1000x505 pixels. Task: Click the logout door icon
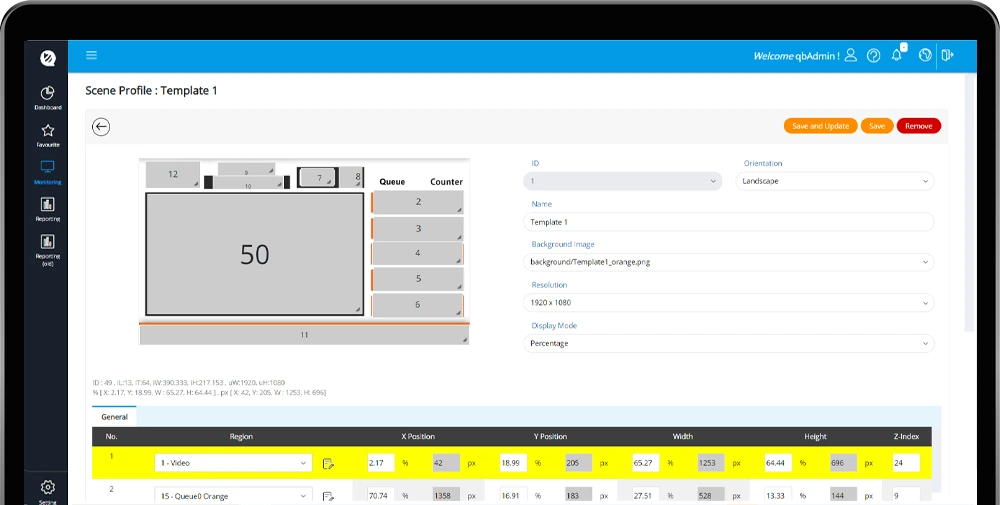(948, 55)
